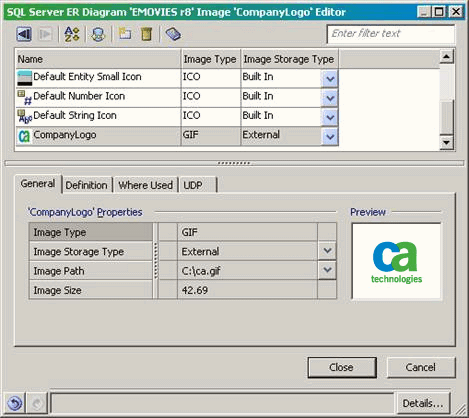Click the Close button
The height and width of the screenshot is (418, 469).
click(x=342, y=367)
